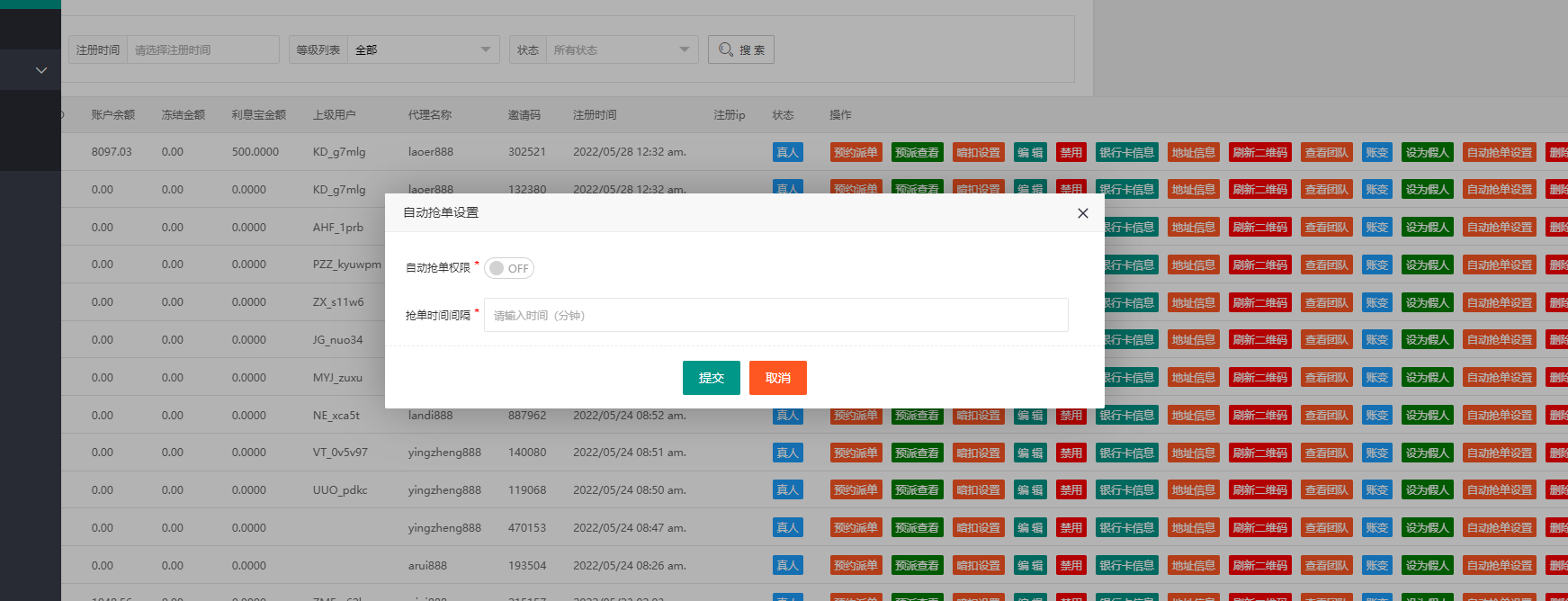Viewport: 1568px width, 601px height.
Task: Open the 等级列表 dropdown showing 全部
Action: 424,49
